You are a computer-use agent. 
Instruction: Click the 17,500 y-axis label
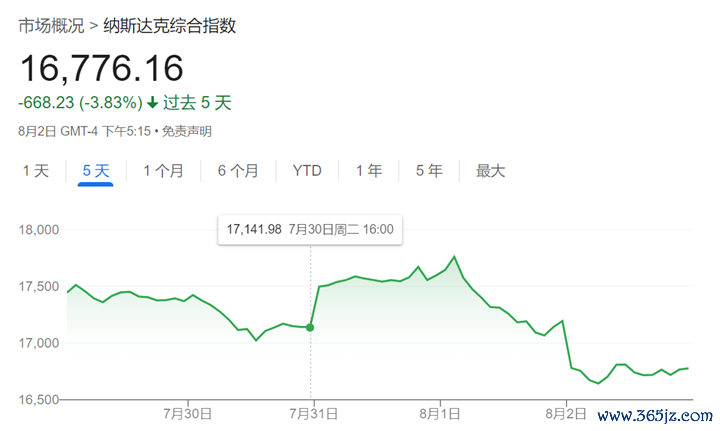[39, 286]
